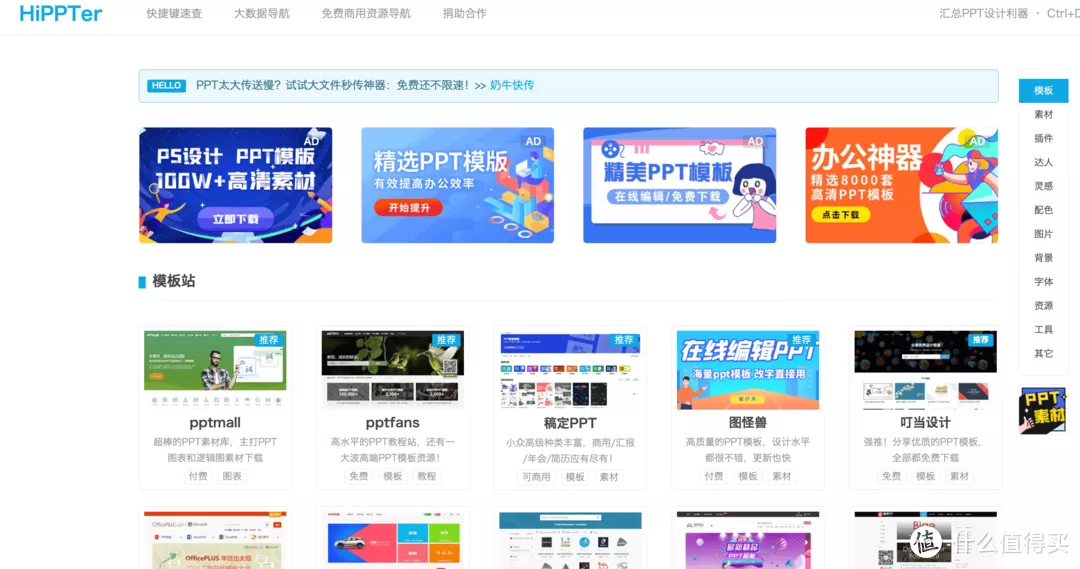Screen dimensions: 1080x569
Task: Select 资源 in the side navigation
Action: pyautogui.click(x=1043, y=305)
